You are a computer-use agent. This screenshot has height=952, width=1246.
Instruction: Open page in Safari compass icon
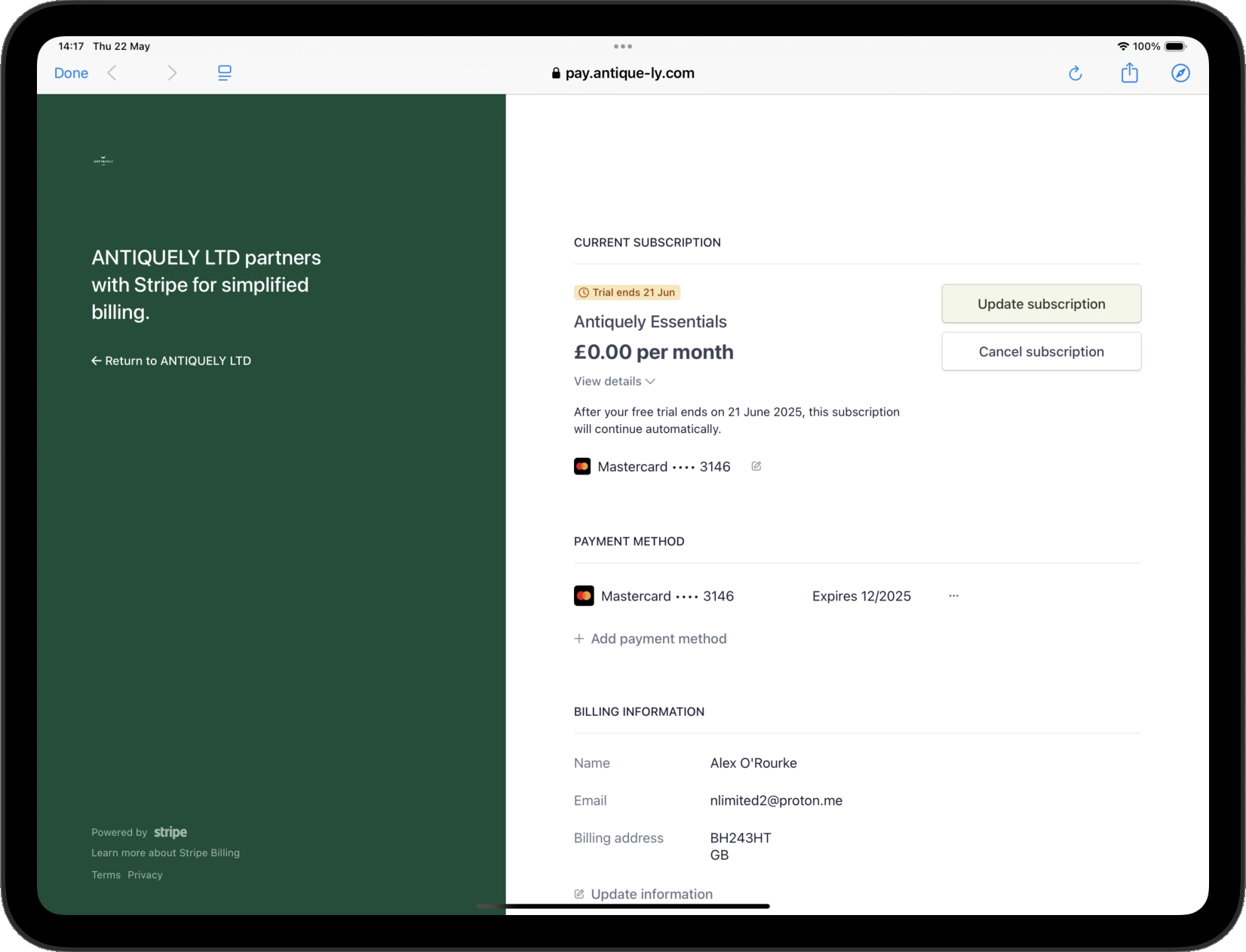coord(1180,73)
